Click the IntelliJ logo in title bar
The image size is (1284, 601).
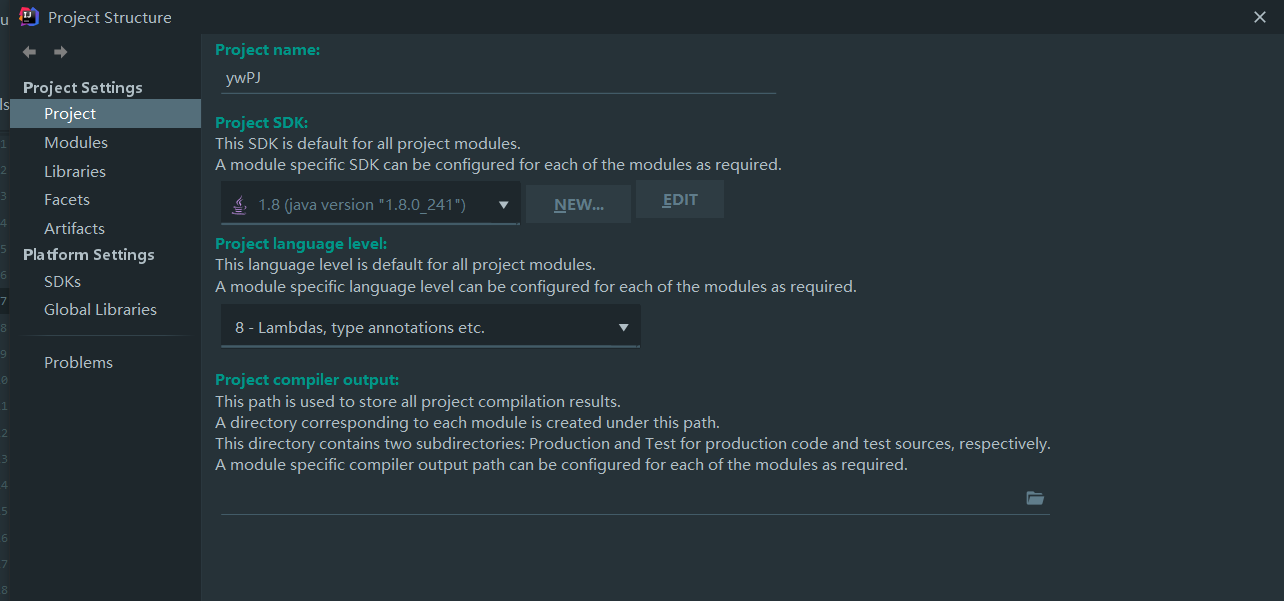point(29,16)
